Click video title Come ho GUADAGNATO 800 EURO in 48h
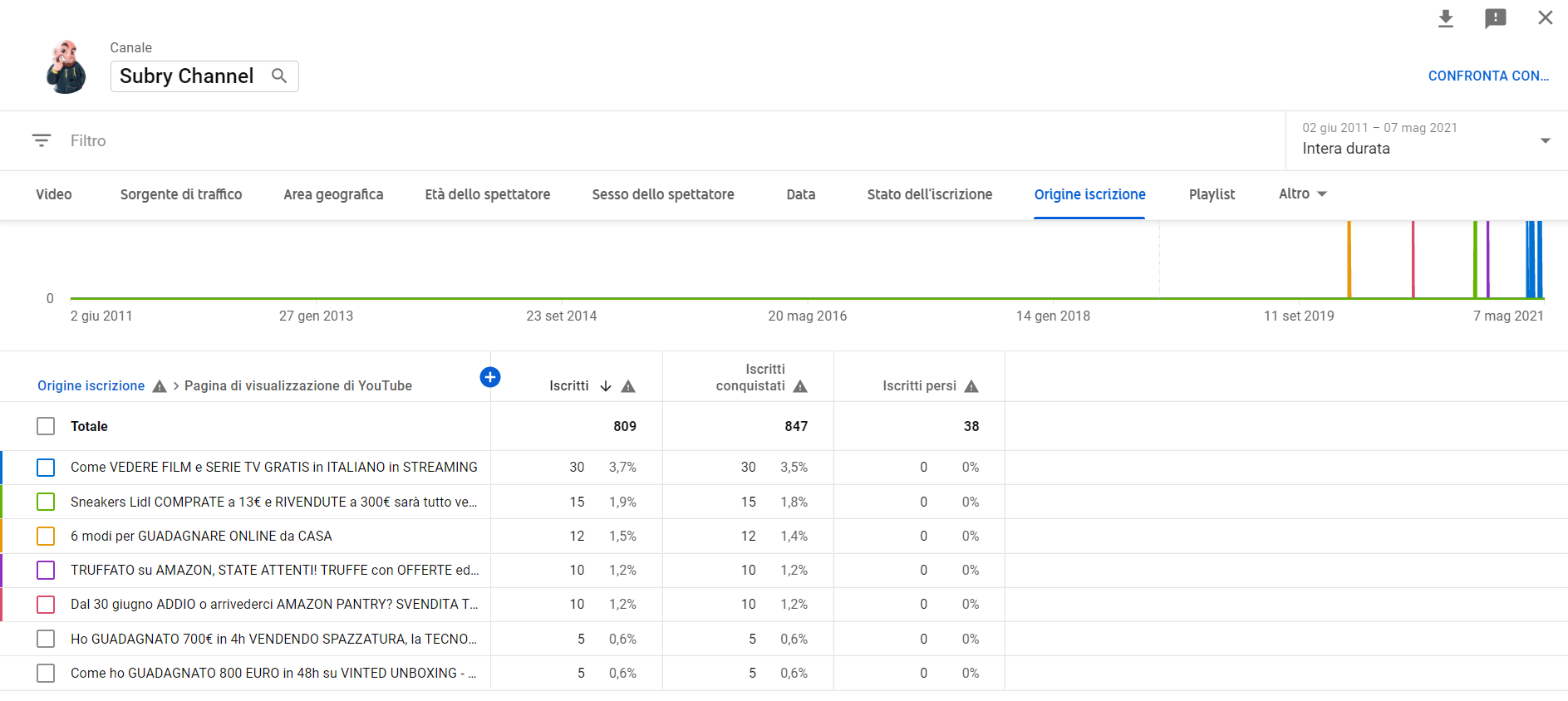This screenshot has height=701, width=1568. [x=274, y=673]
